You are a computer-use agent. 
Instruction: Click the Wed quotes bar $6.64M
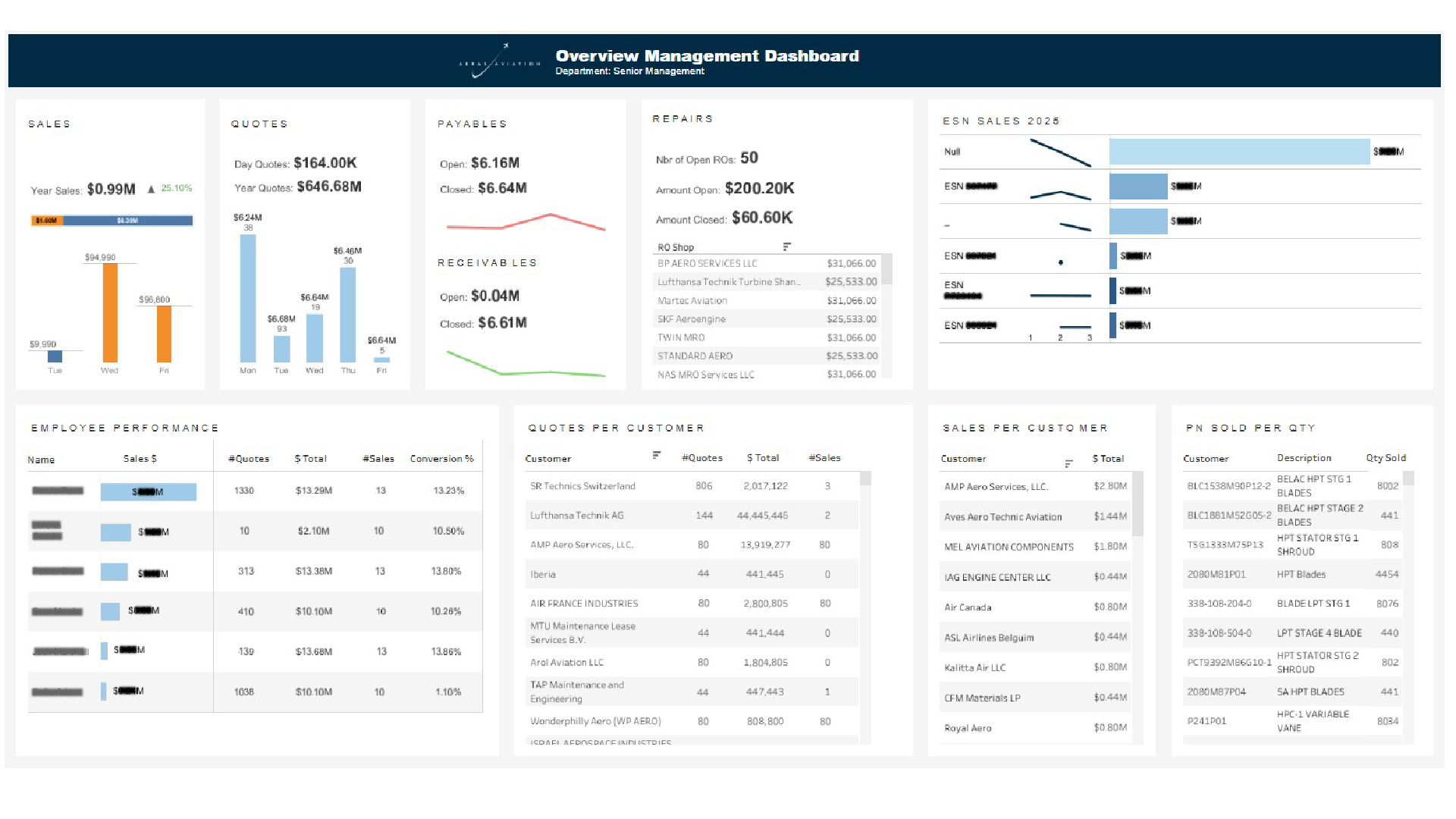315,338
